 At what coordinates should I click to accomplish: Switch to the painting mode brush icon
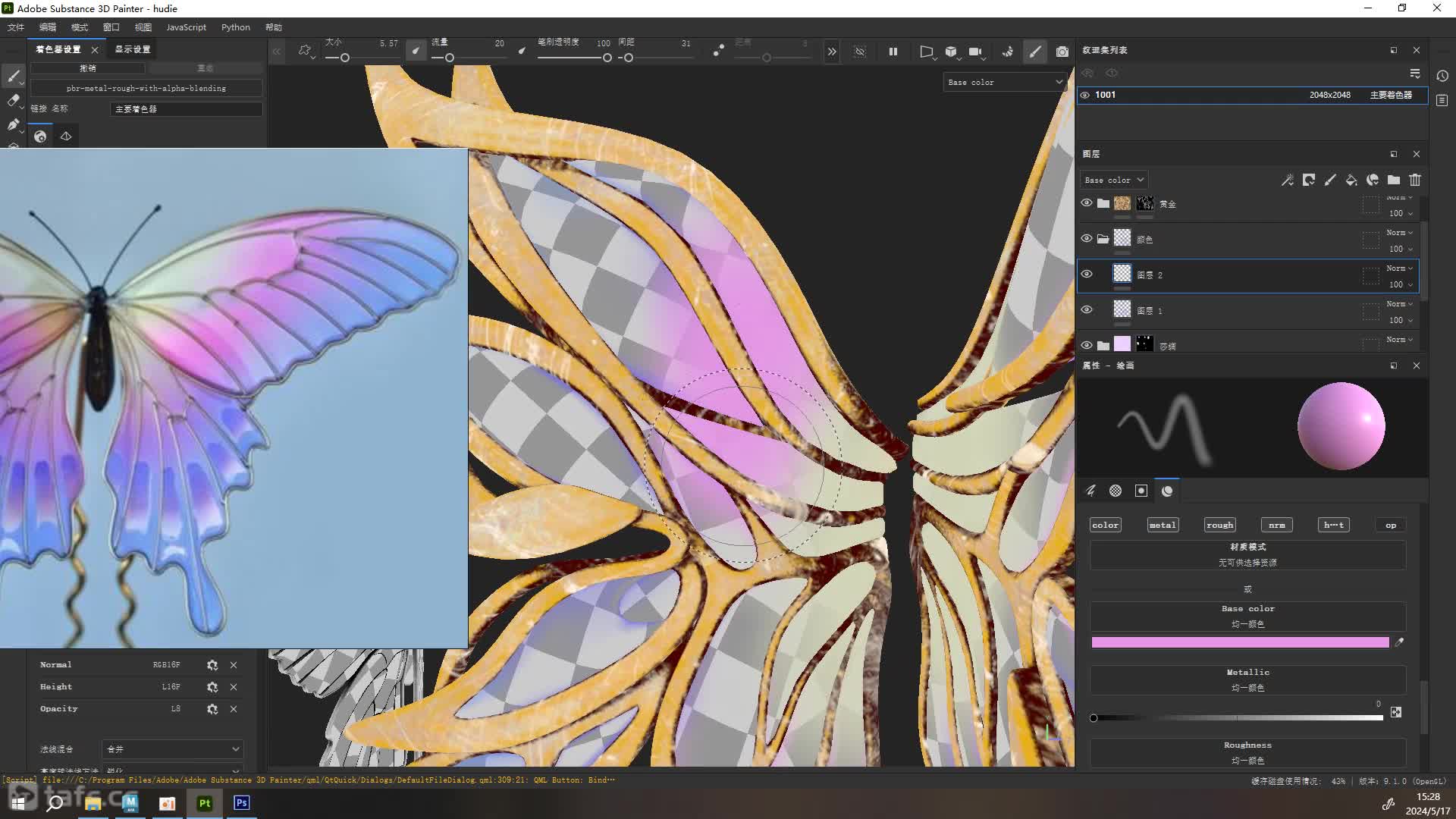(x=1035, y=52)
